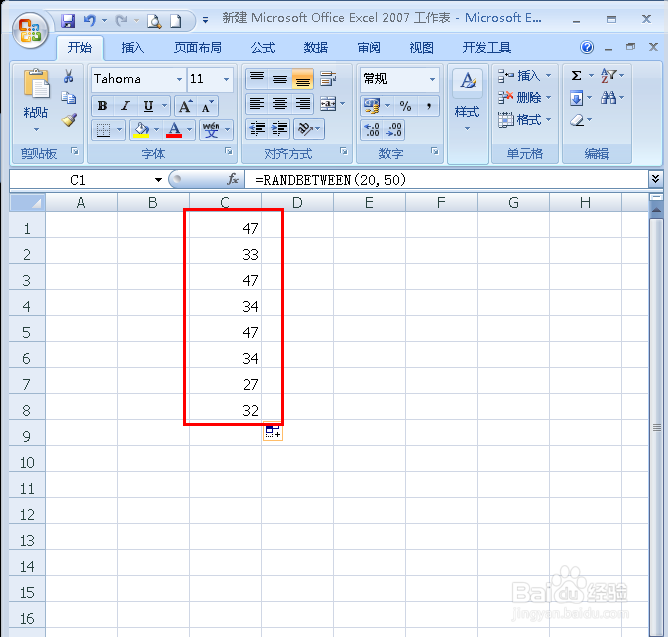
Task: Align text to the right
Action: pyautogui.click(x=303, y=104)
